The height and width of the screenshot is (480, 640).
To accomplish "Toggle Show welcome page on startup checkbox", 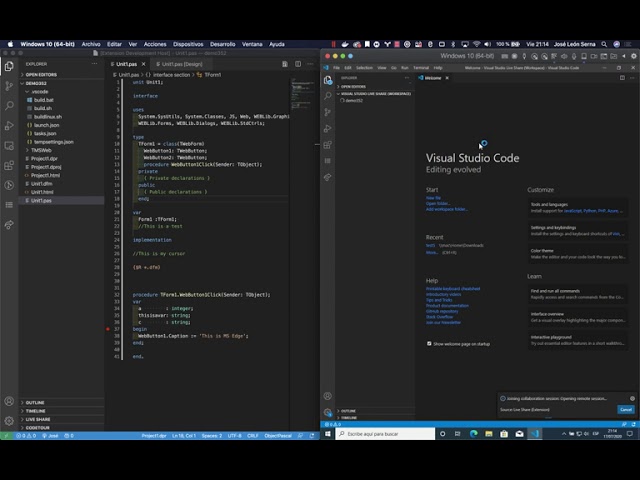I will 429,344.
